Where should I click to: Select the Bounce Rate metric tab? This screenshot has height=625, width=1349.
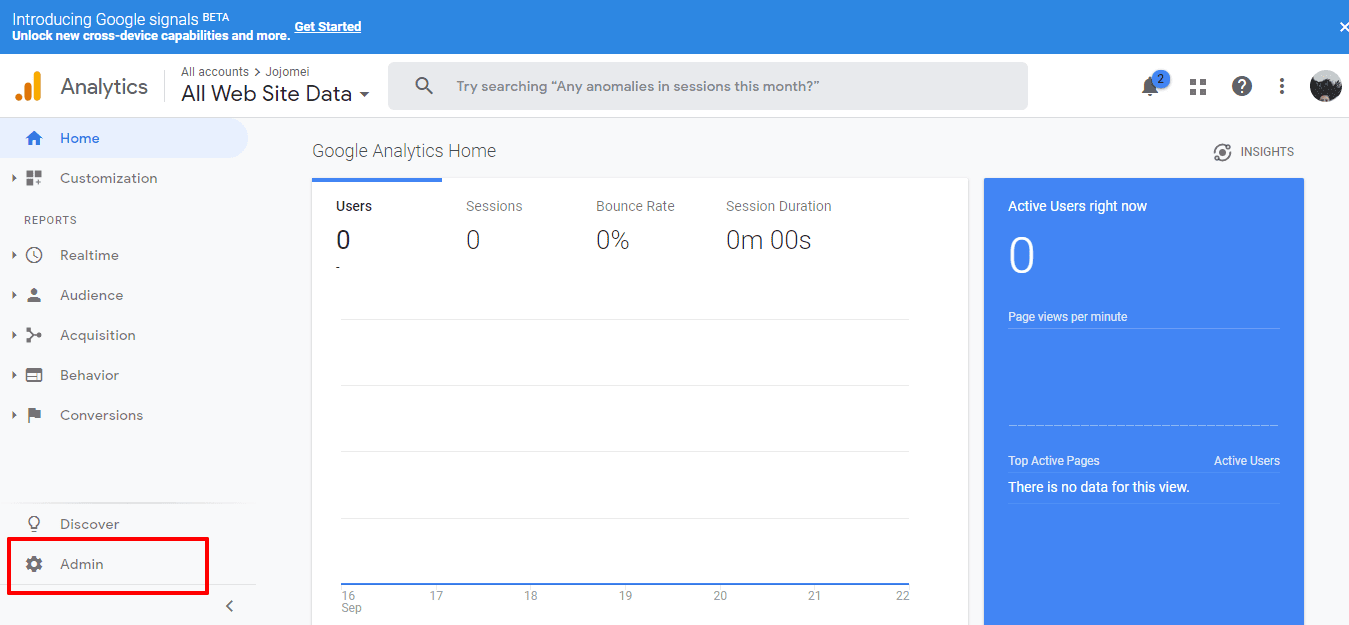[637, 229]
